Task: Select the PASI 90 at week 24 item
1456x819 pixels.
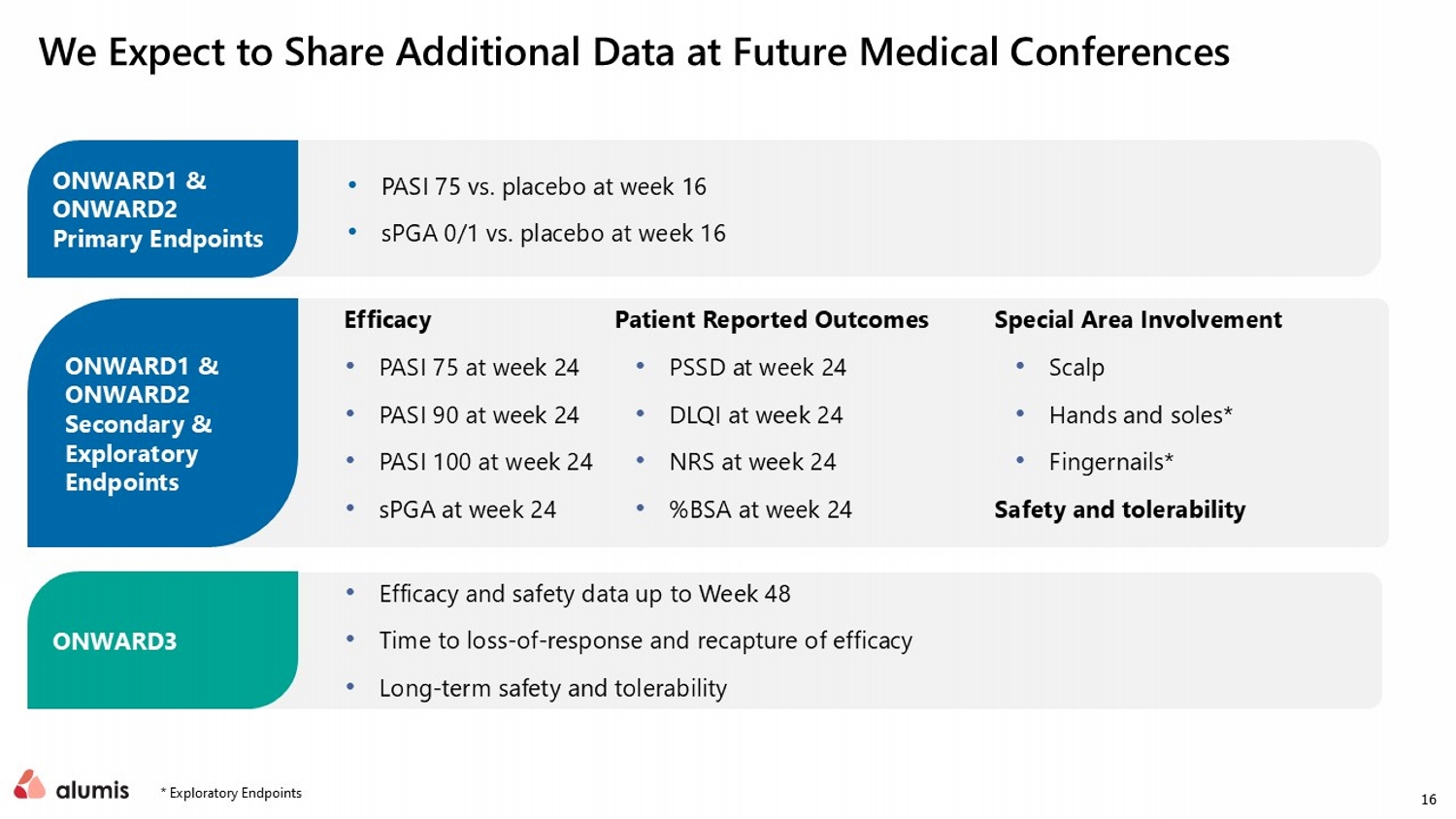Action: tap(479, 415)
